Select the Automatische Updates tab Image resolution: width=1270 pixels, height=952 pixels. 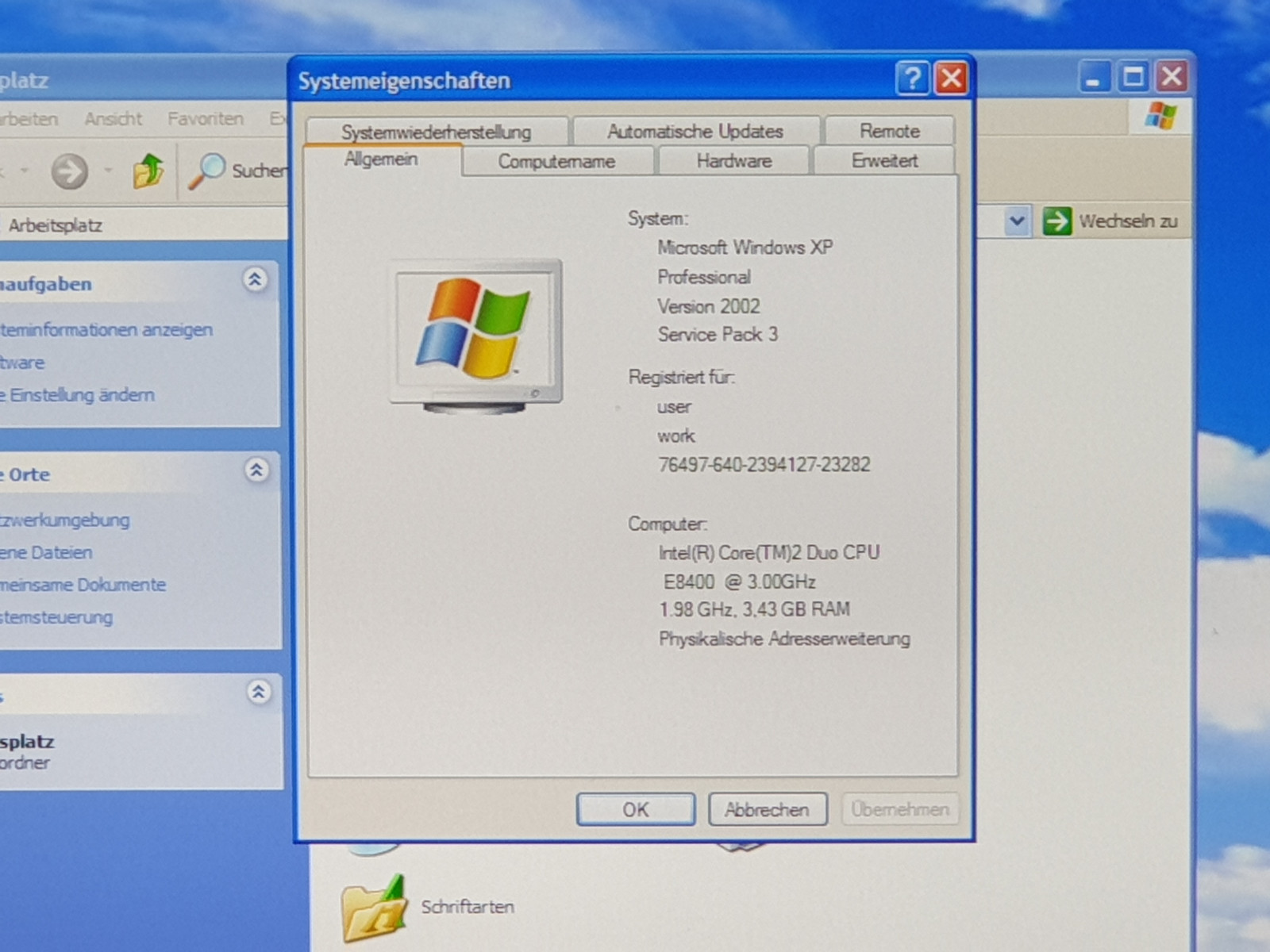(695, 131)
